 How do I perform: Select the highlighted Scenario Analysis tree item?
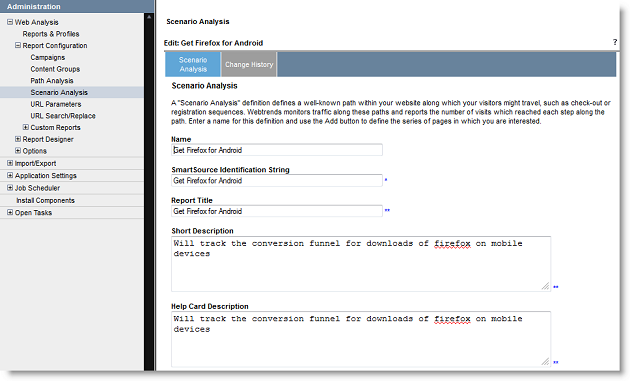(x=59, y=92)
